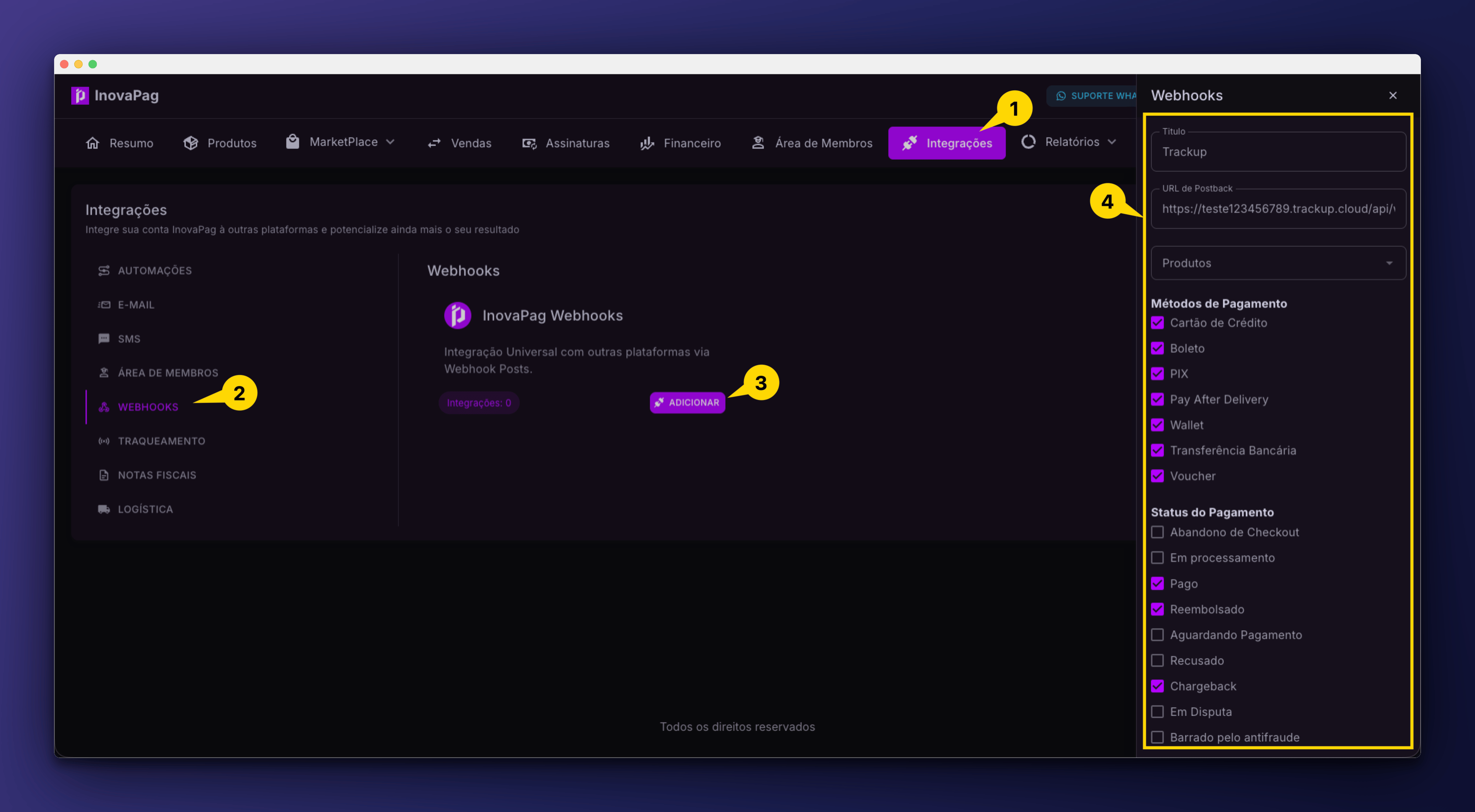Click the E-mail sidebar icon
Screen dimensions: 1475x812
104,305
